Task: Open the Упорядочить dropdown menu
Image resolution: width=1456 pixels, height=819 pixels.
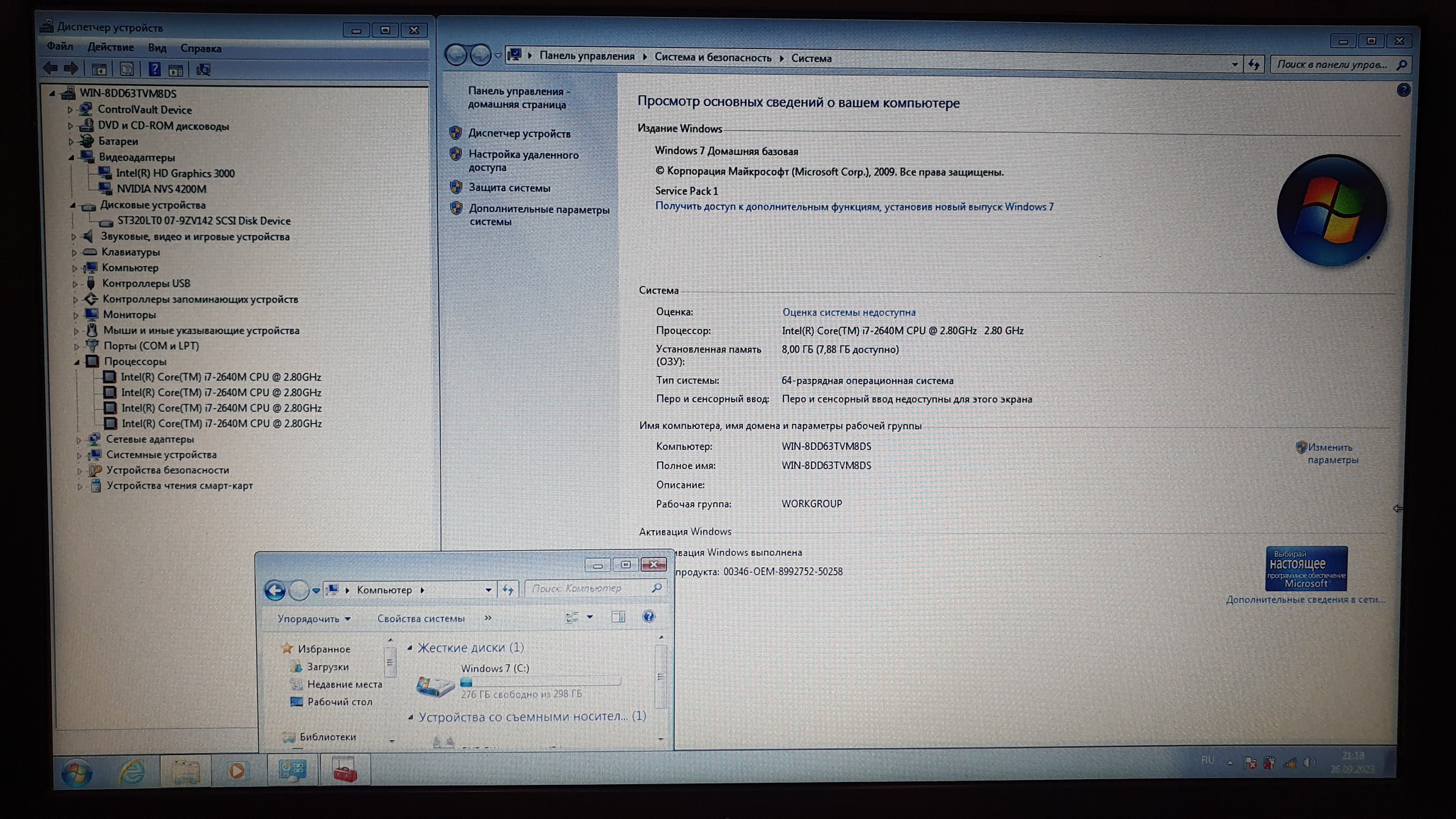Action: 314,619
